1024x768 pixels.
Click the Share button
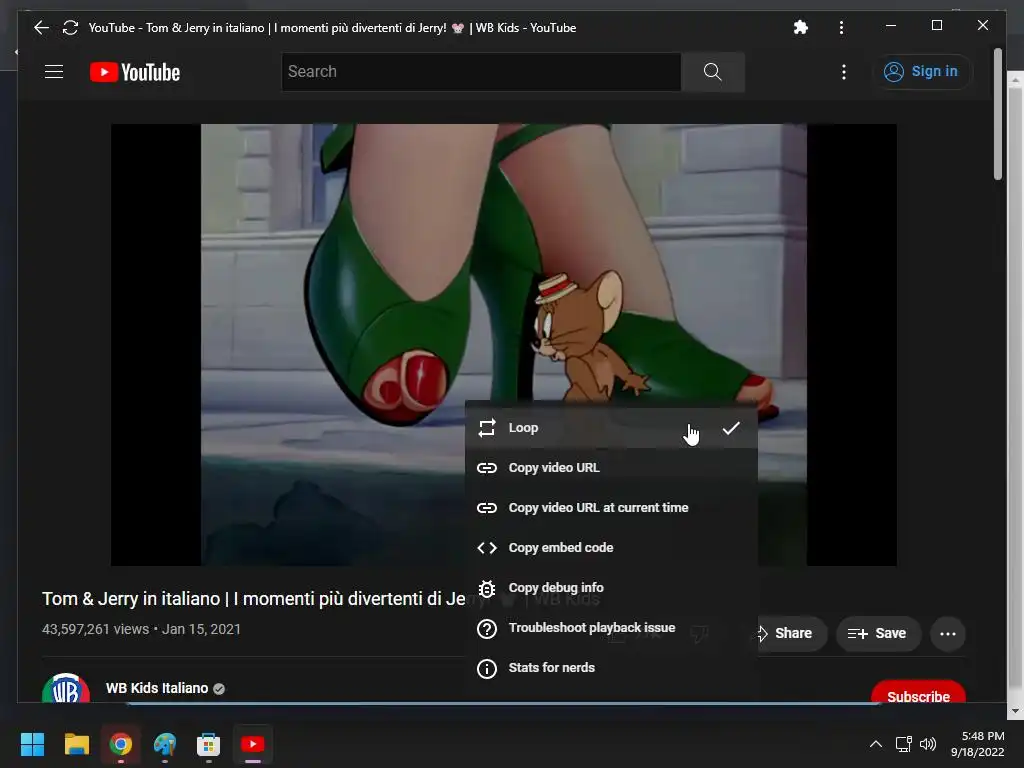pos(790,633)
